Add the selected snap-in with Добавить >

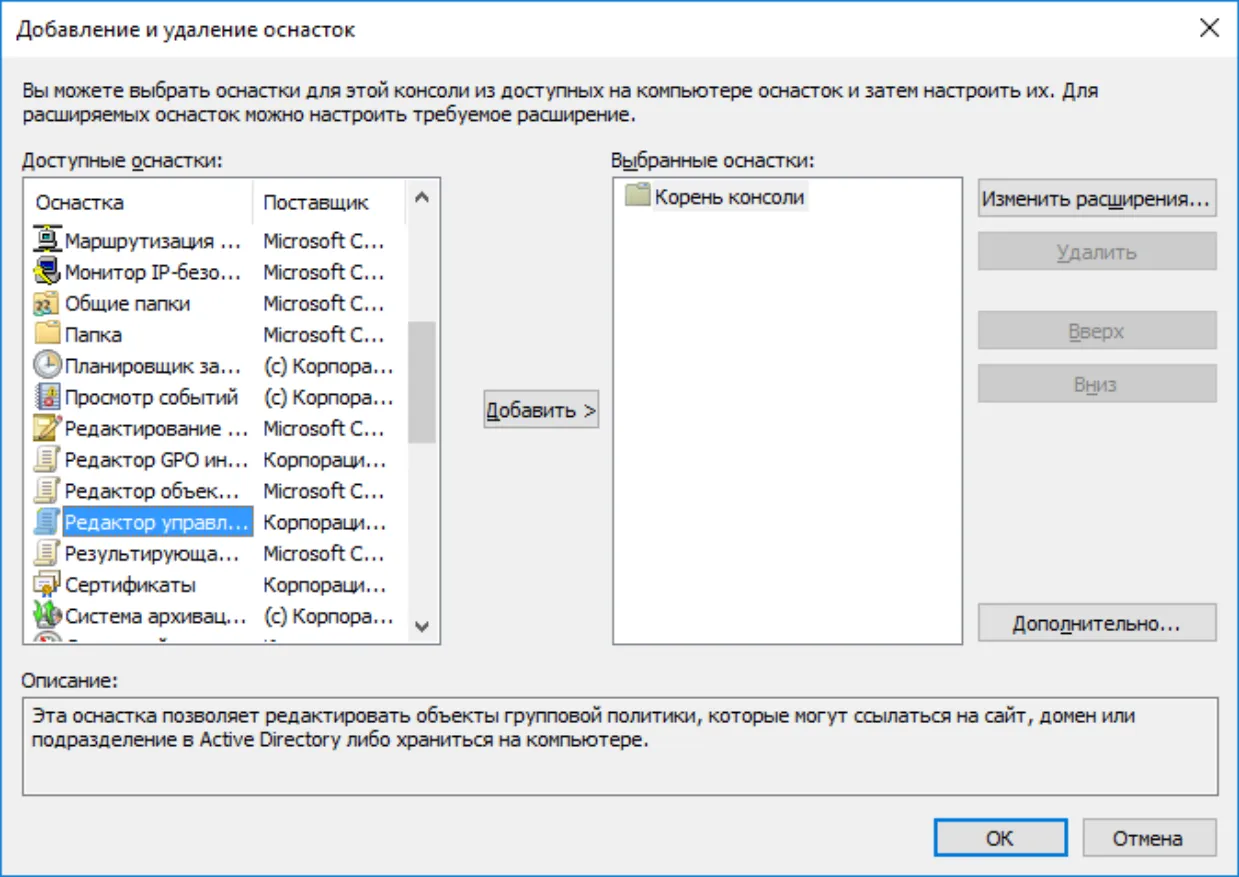coord(541,409)
